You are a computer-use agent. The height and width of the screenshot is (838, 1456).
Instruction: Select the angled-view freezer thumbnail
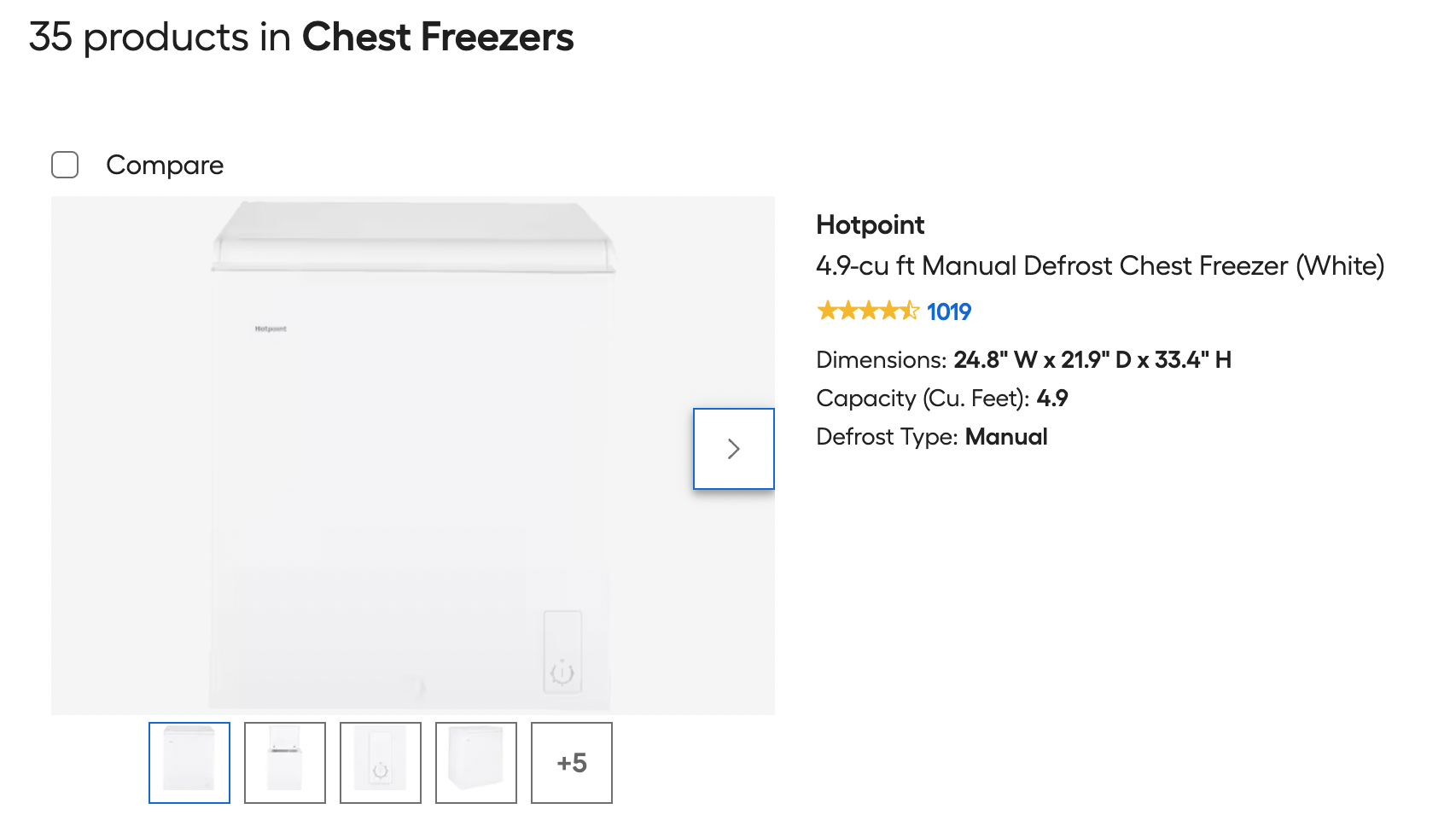[x=476, y=763]
